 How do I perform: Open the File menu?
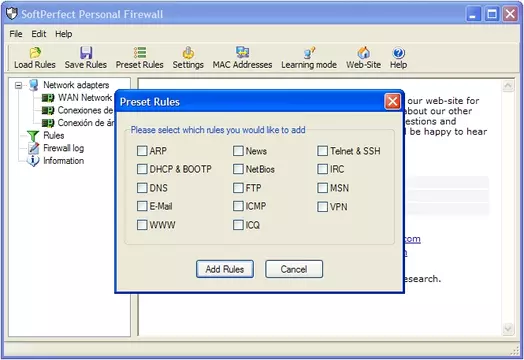coord(16,34)
